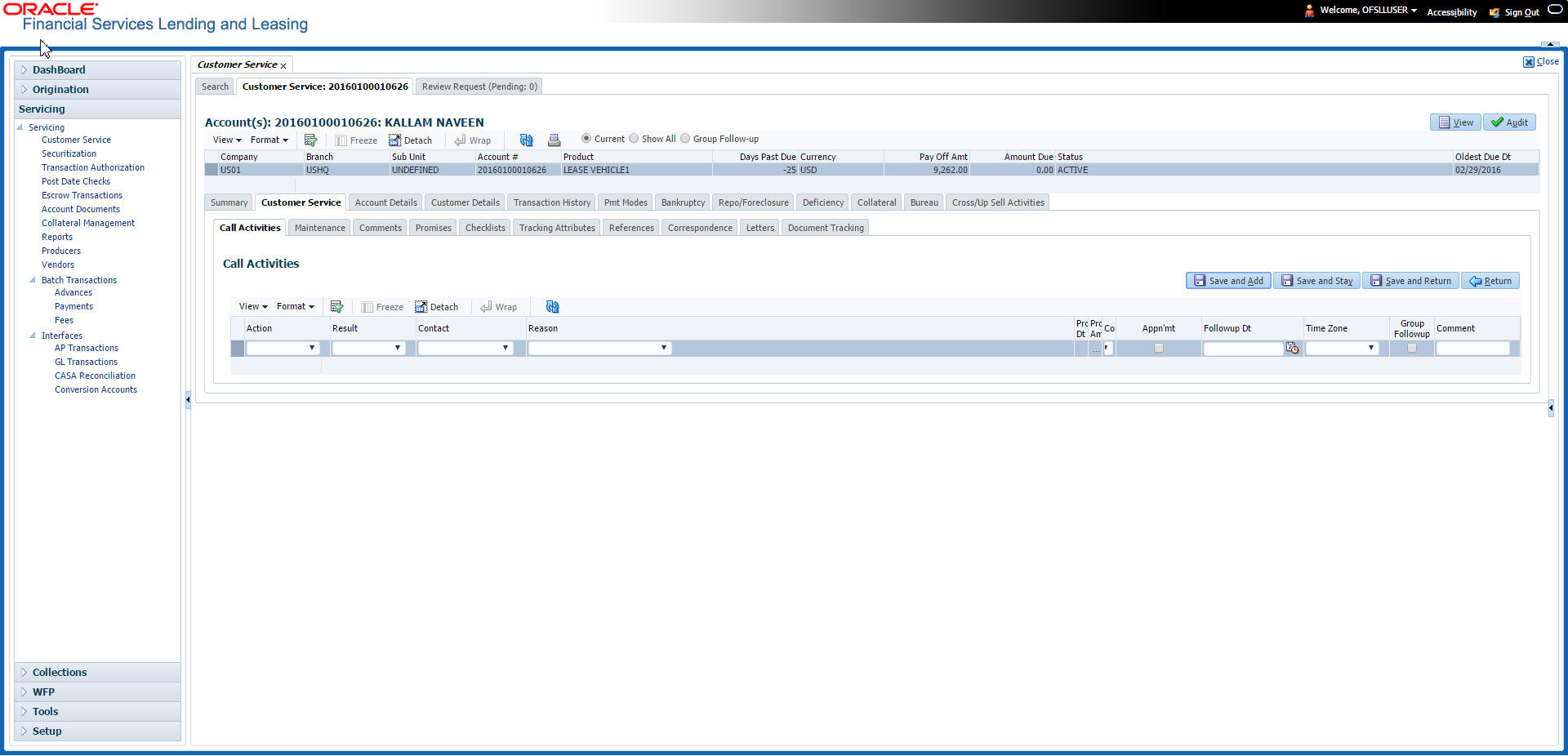This screenshot has width=1568, height=756.
Task: Click the Oracle logo in the header
Action: click(x=51, y=9)
